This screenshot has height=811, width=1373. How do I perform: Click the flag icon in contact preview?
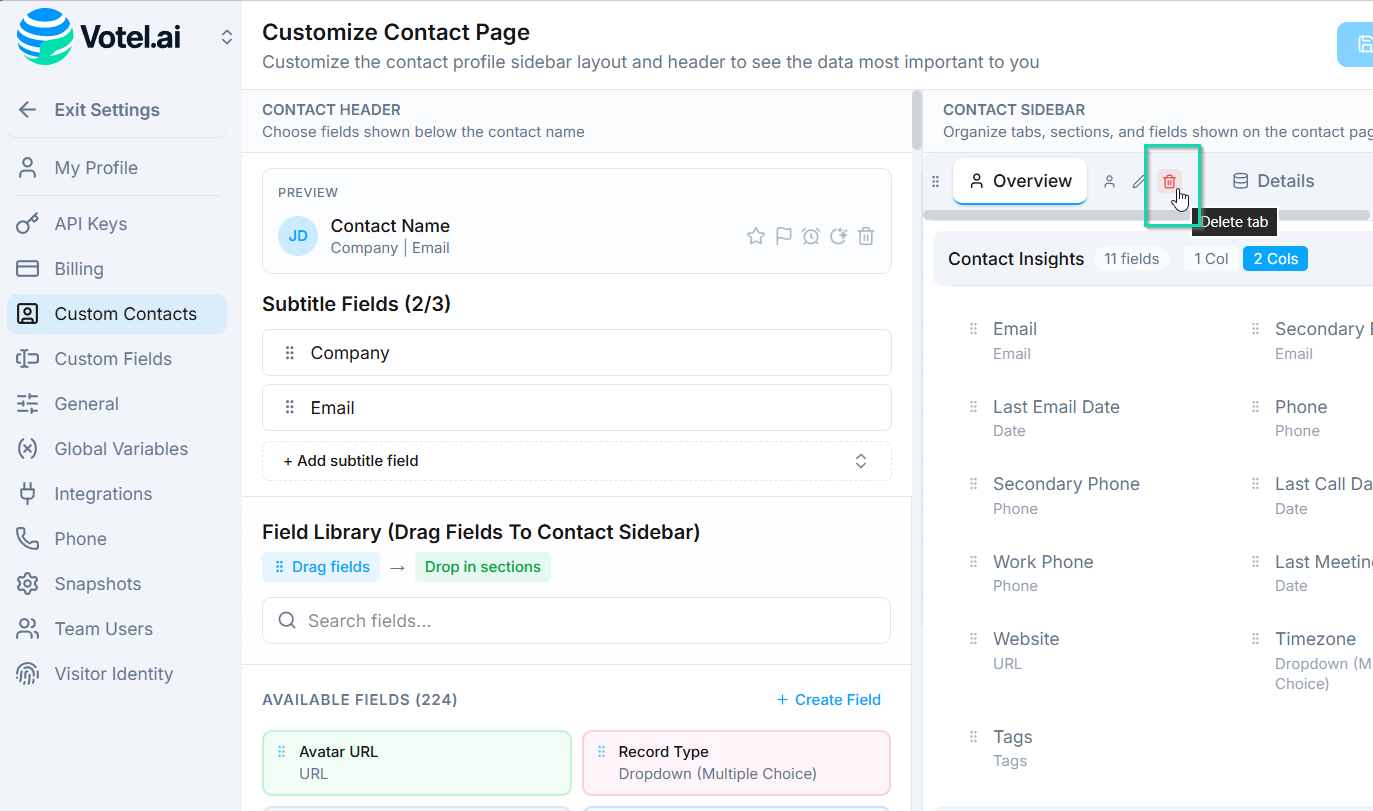pos(784,236)
